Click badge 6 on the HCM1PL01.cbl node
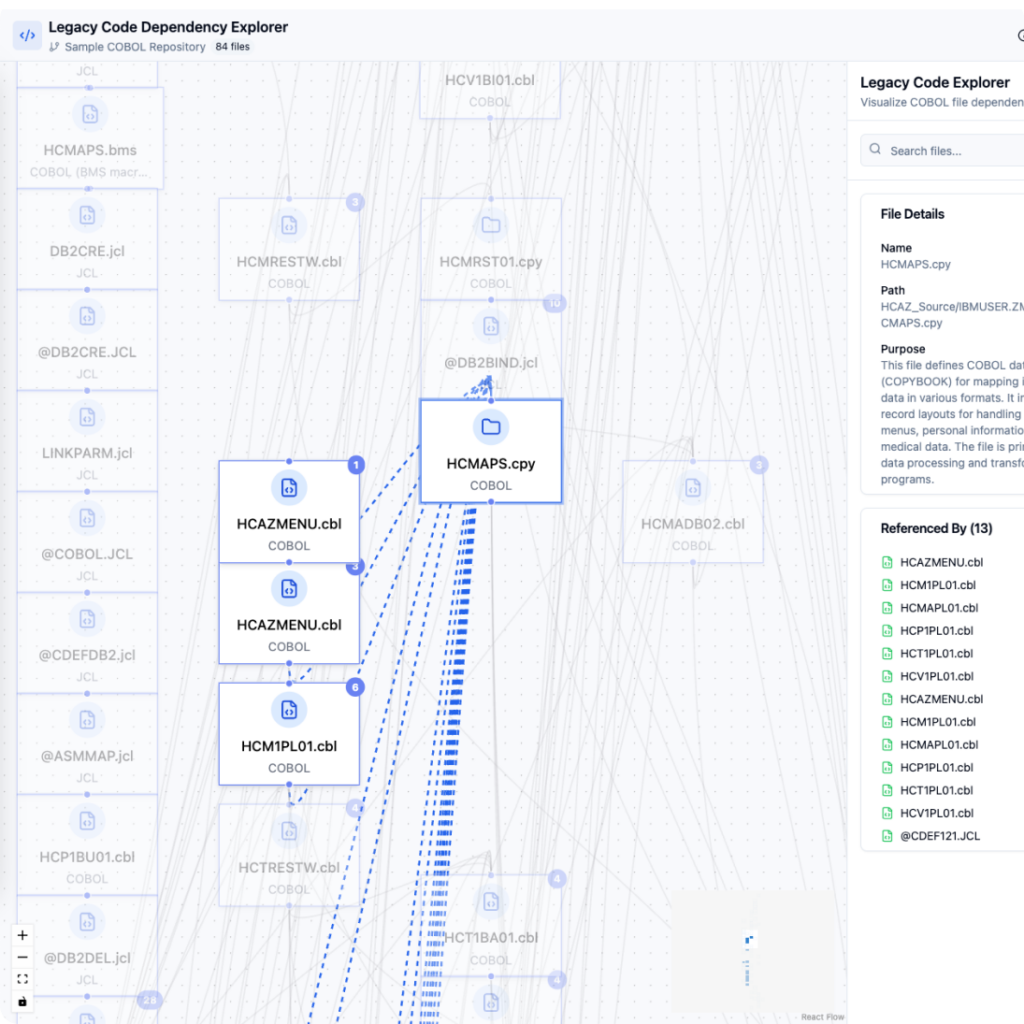This screenshot has width=1024, height=1024. point(355,687)
